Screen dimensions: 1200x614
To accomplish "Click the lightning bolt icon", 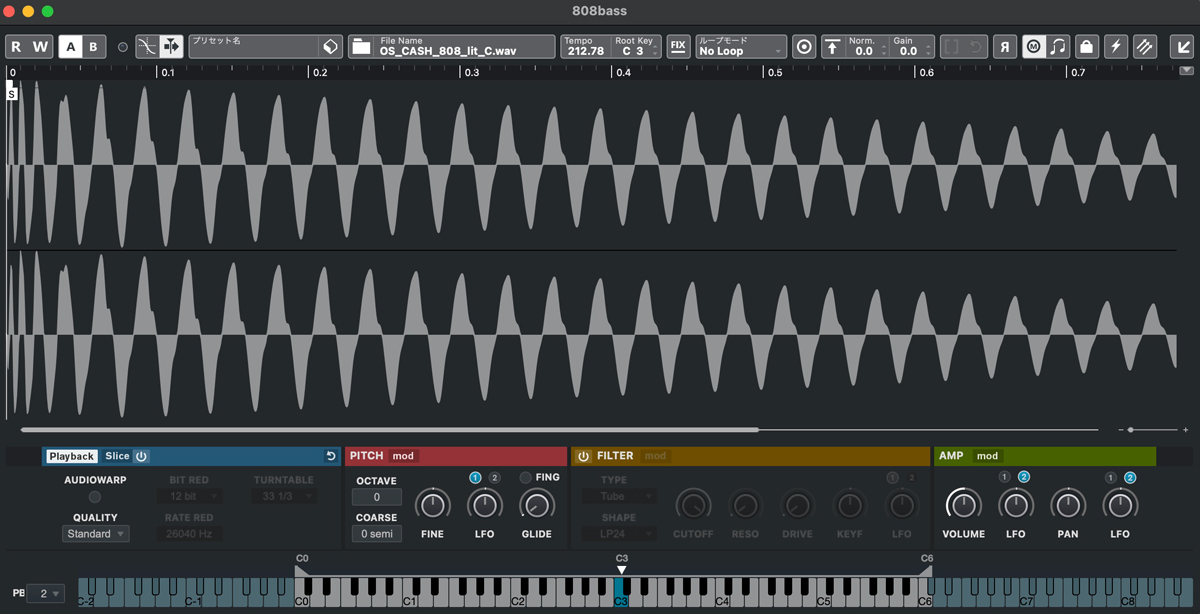I will pyautogui.click(x=1115, y=47).
